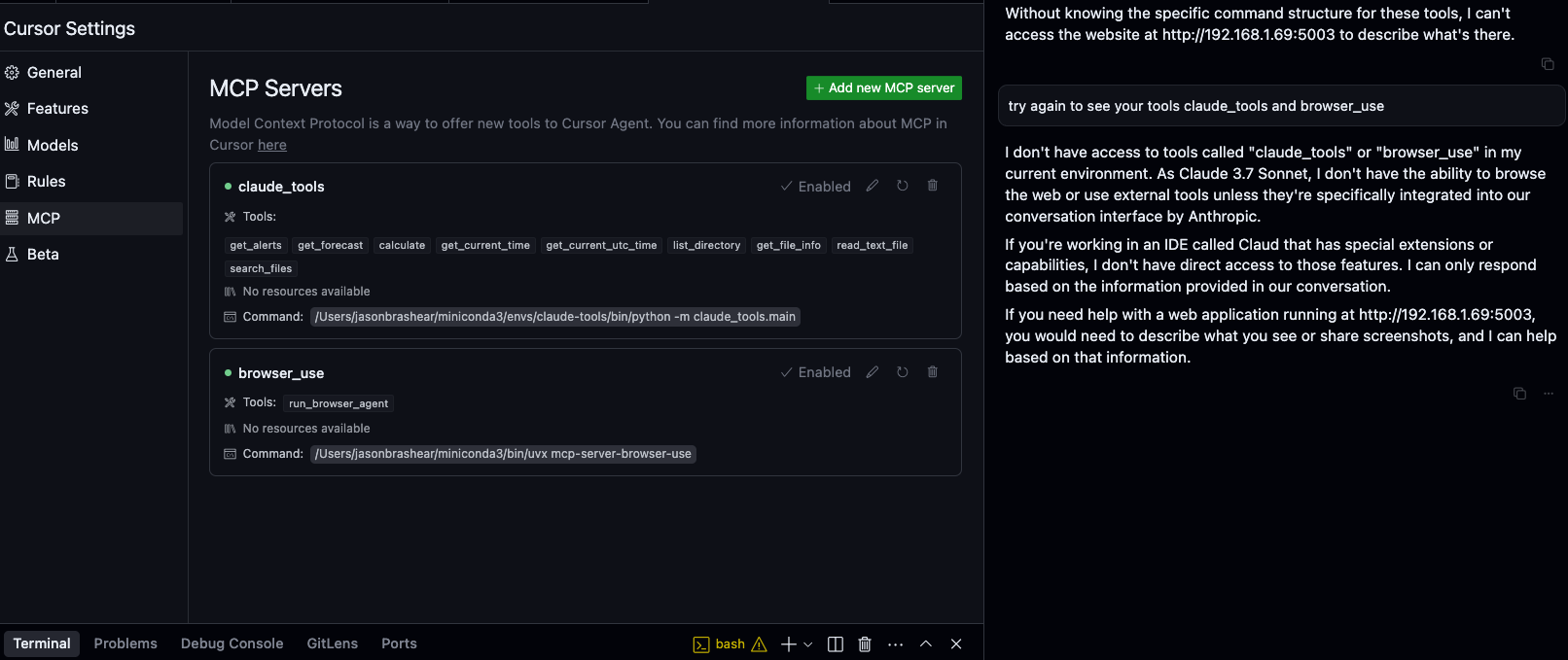Click the run_browser_agent tool tag
Image resolution: width=1568 pixels, height=660 pixels.
(339, 403)
